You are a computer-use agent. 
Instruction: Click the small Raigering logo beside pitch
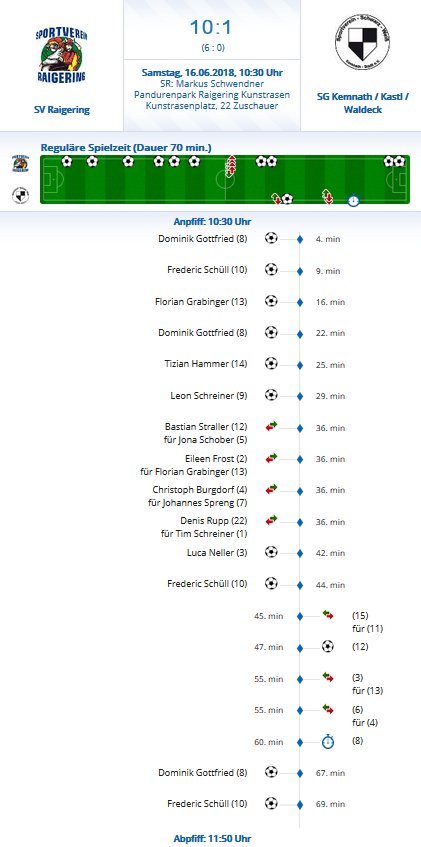point(21,164)
